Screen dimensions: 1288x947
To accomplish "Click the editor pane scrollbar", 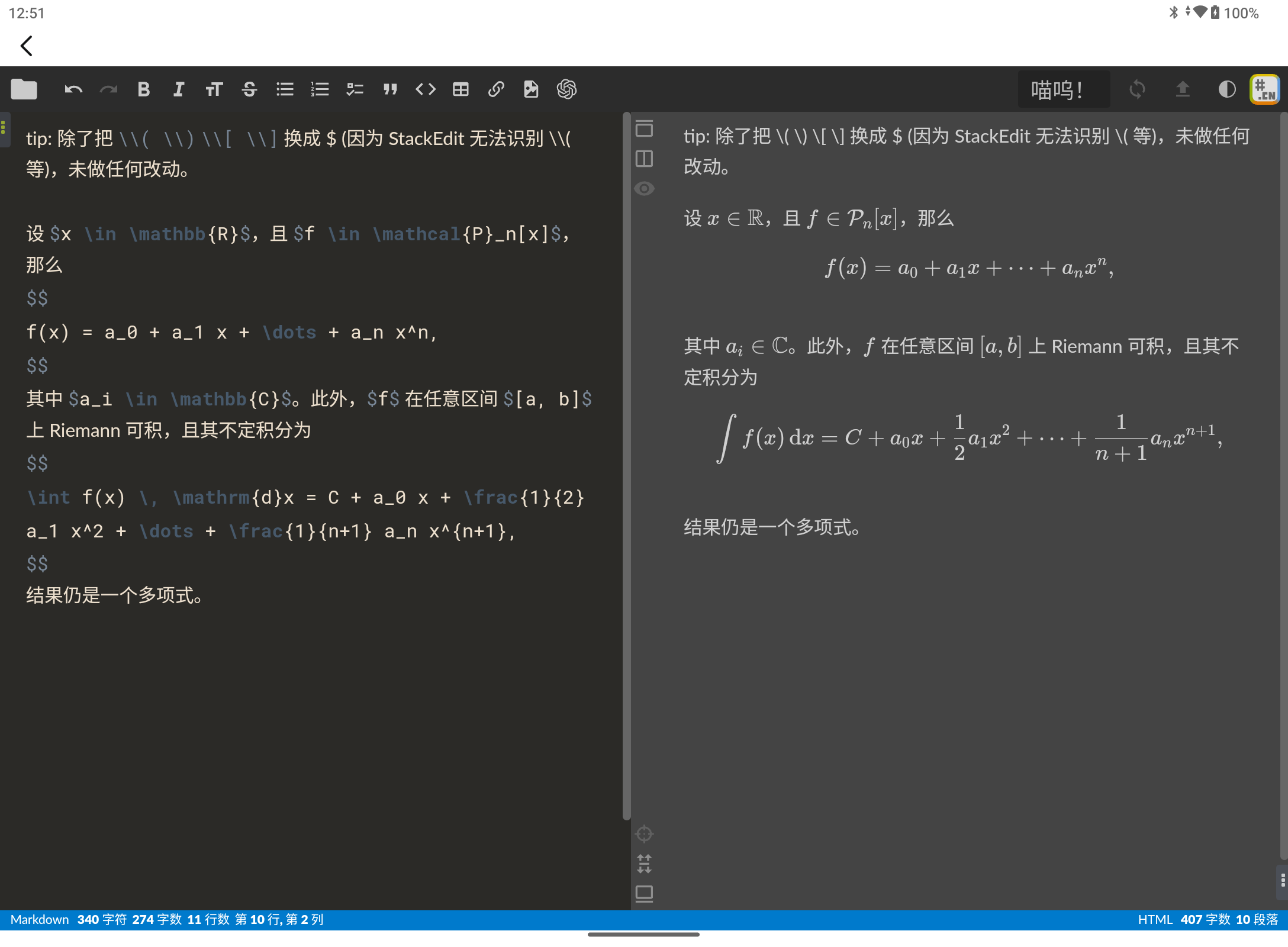I will (626, 466).
